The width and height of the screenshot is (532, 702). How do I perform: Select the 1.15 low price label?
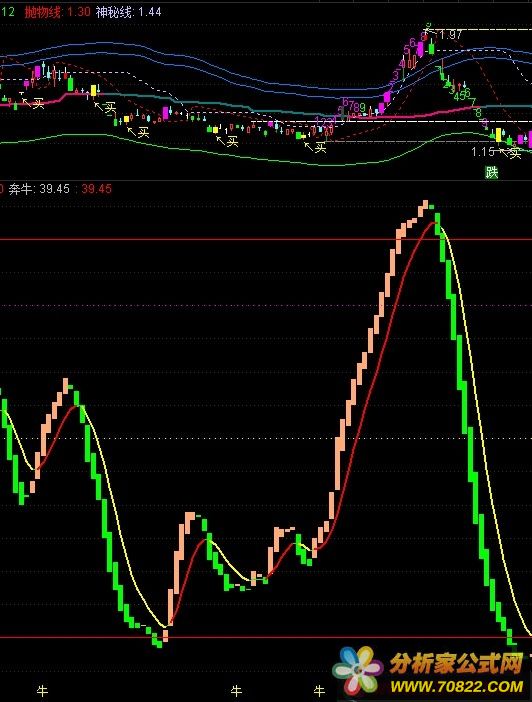(482, 152)
